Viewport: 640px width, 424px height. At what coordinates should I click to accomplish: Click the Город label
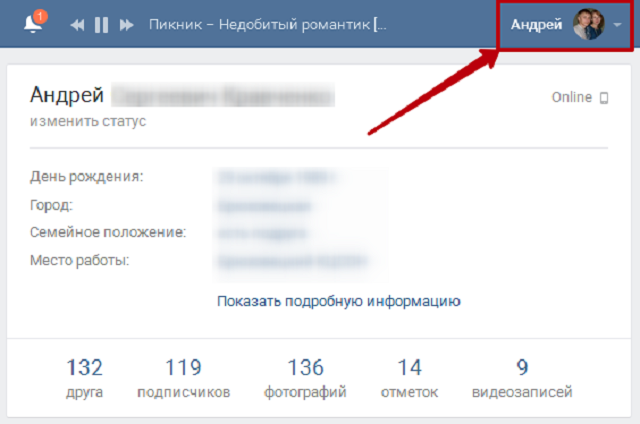coord(51,205)
